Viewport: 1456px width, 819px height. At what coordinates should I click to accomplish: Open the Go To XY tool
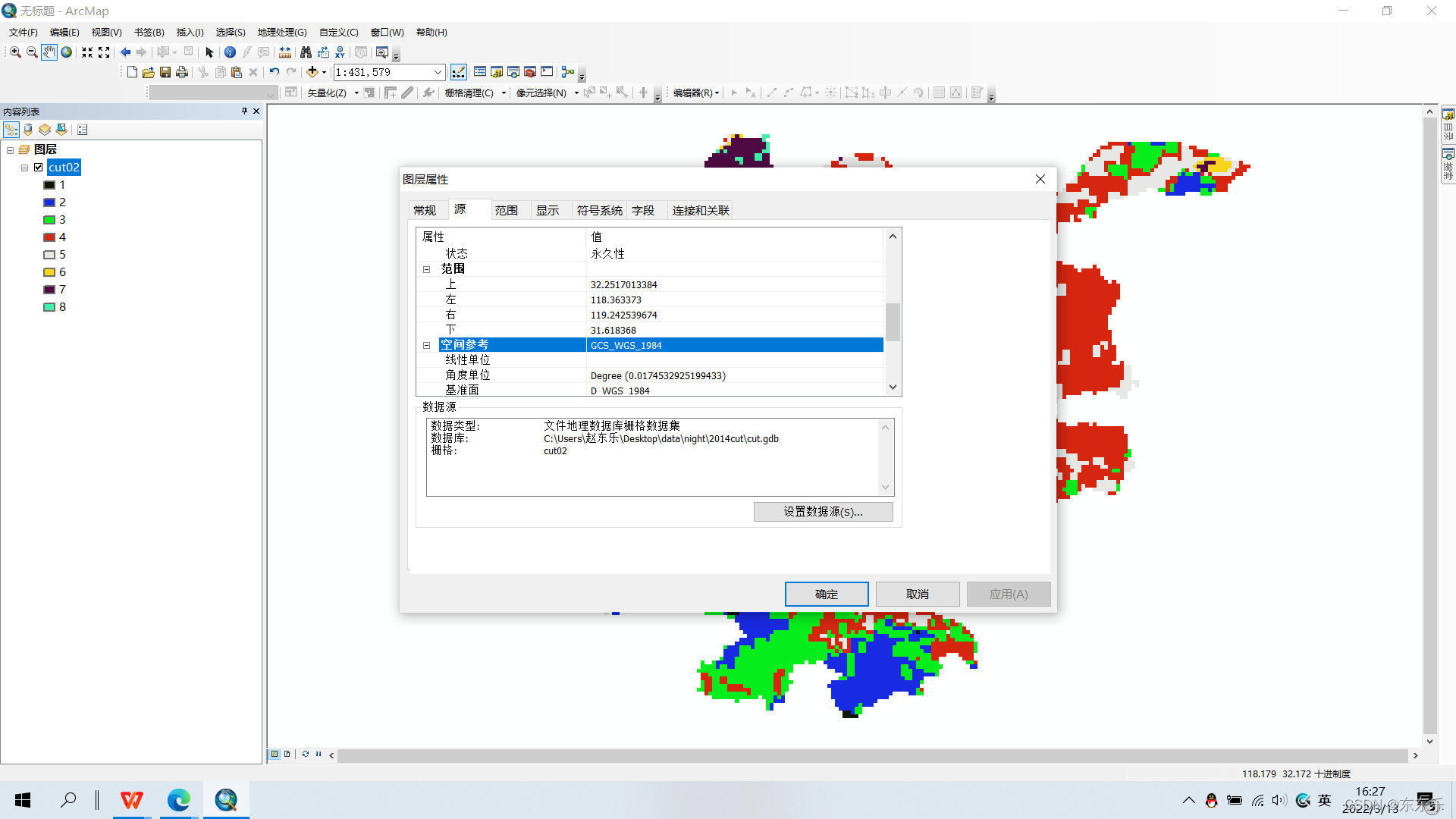tap(340, 52)
